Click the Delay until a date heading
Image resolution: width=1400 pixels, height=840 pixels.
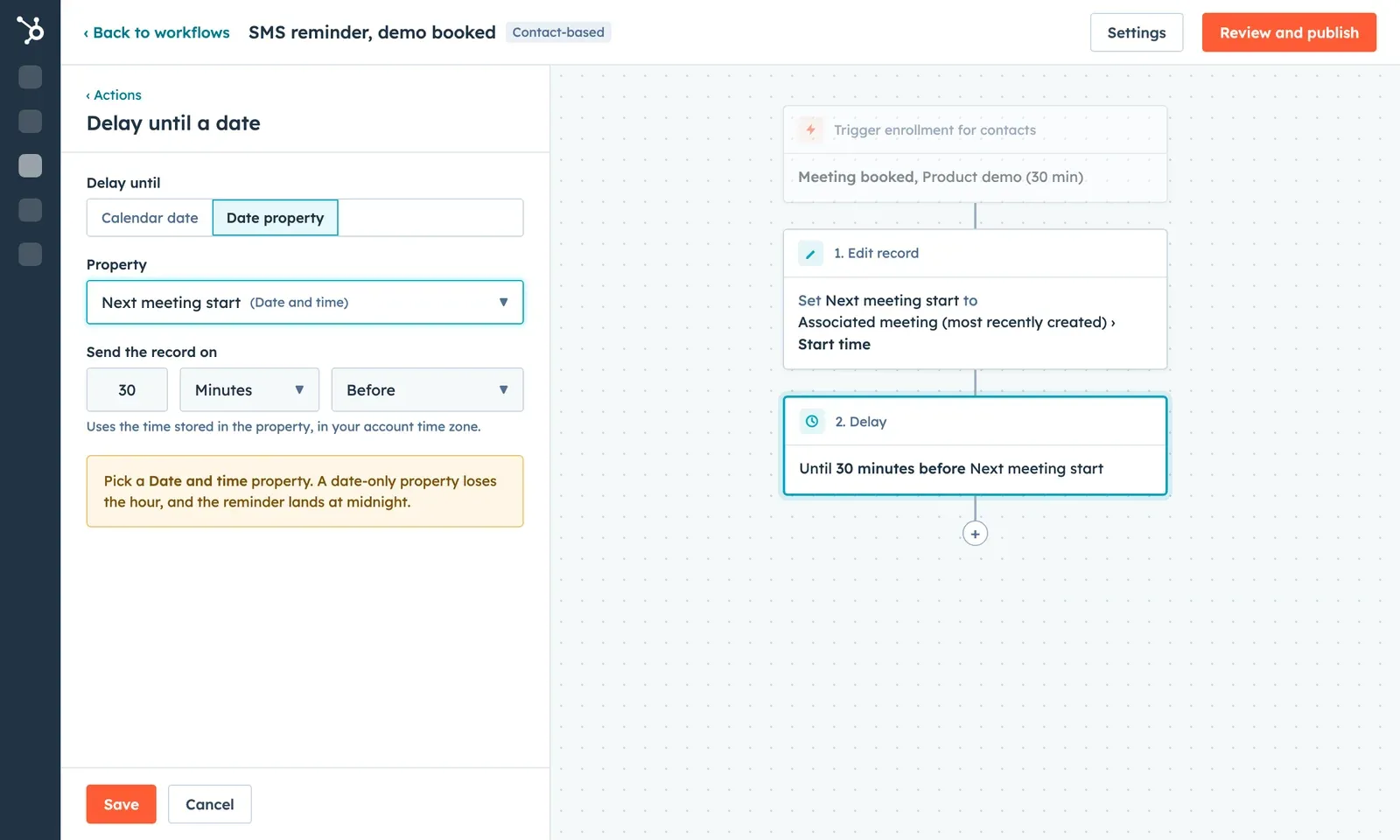coord(173,123)
